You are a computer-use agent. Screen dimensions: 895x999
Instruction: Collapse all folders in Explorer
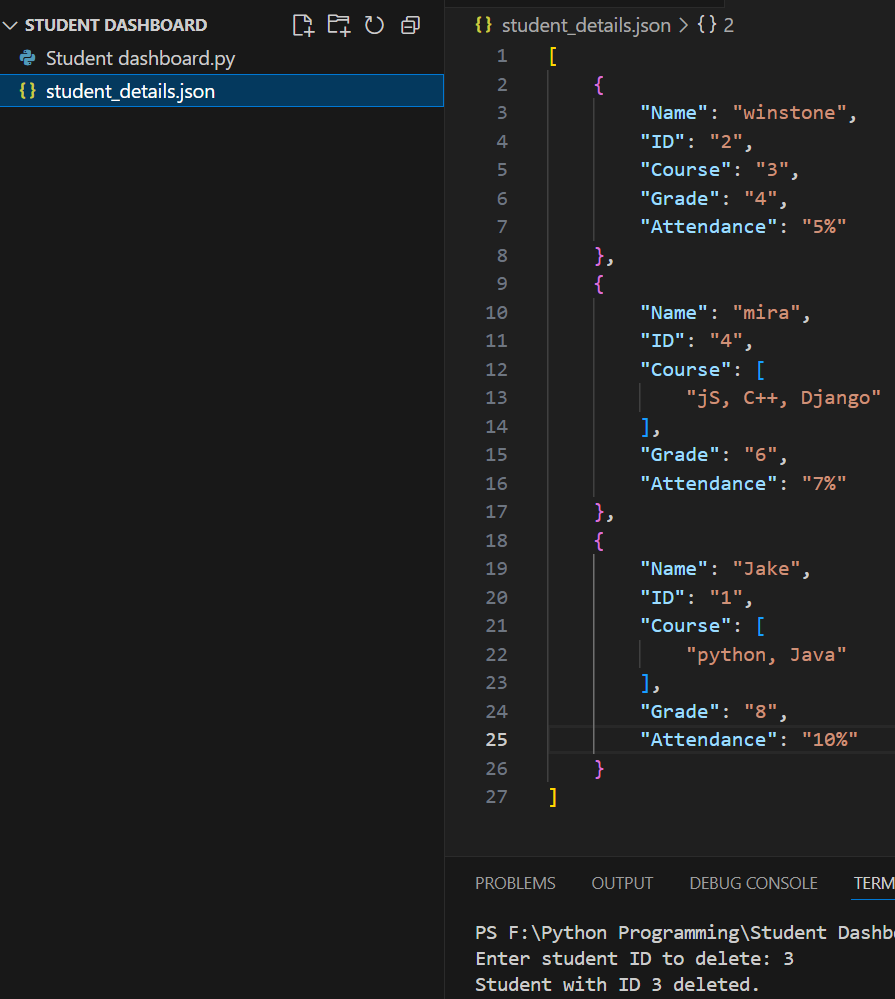tap(410, 25)
